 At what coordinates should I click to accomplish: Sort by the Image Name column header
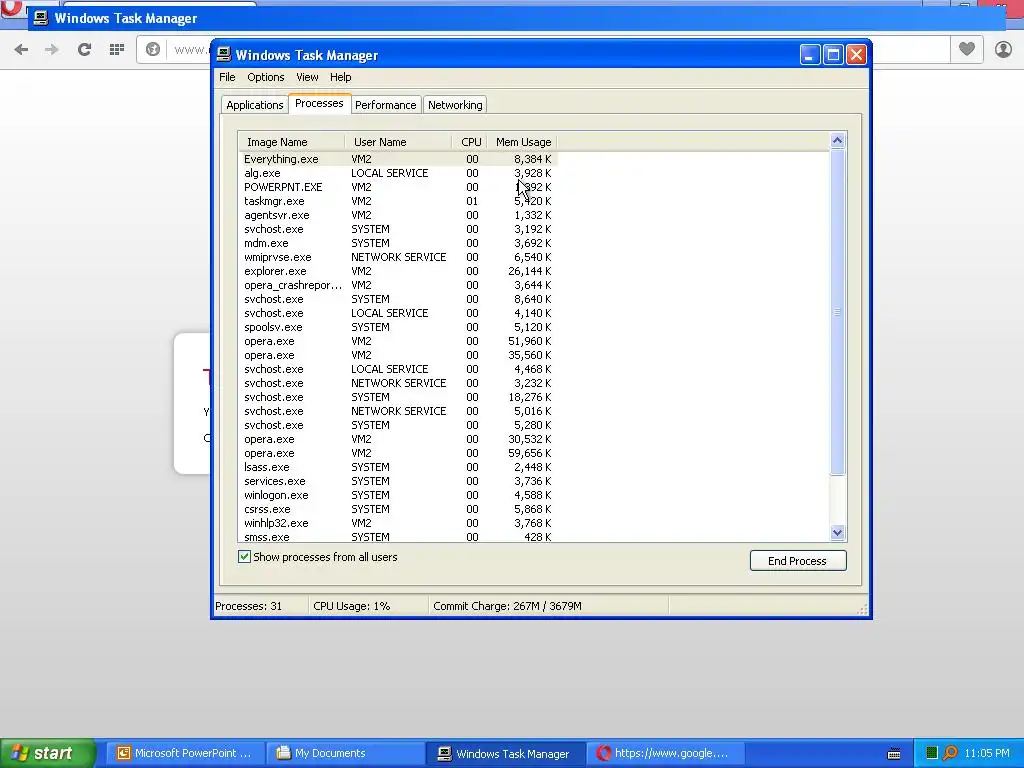tap(292, 142)
